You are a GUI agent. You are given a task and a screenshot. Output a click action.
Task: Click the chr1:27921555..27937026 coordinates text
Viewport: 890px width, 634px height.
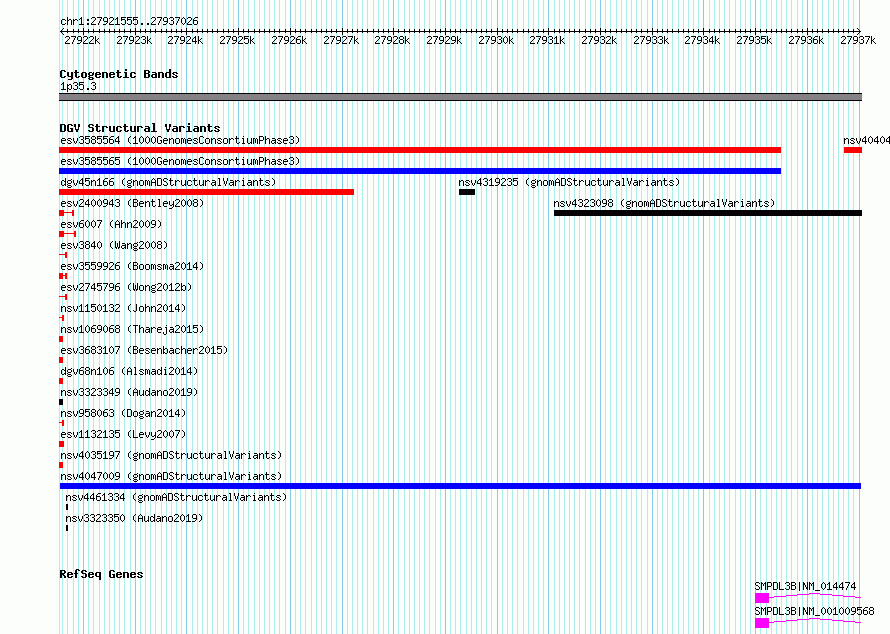[129, 22]
